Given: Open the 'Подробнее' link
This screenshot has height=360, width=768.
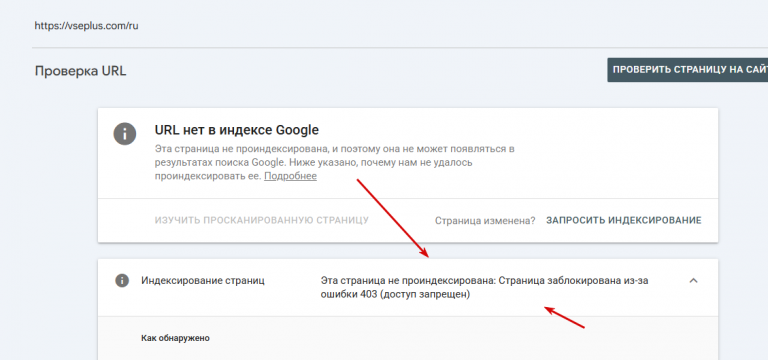Looking at the screenshot, I should coord(290,176).
